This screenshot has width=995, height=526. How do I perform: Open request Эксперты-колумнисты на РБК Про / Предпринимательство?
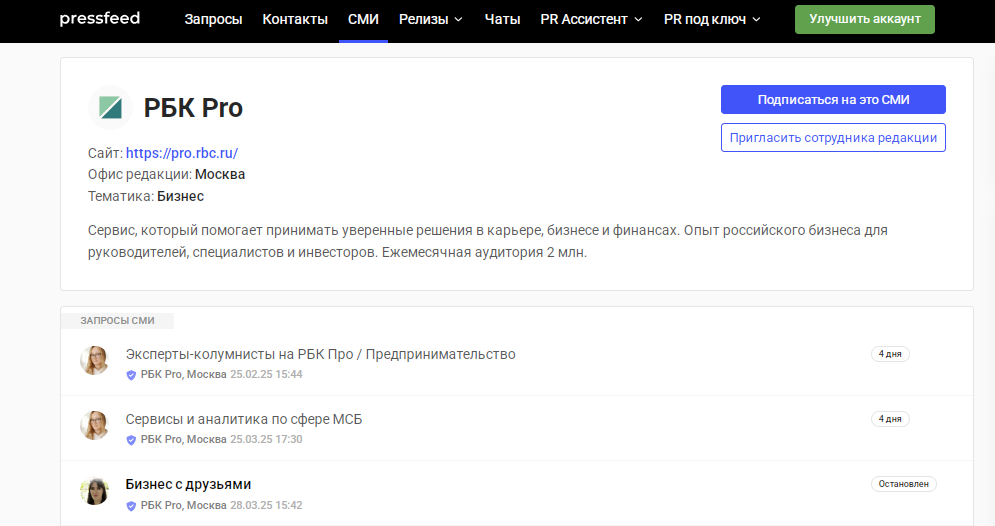pyautogui.click(x=320, y=354)
